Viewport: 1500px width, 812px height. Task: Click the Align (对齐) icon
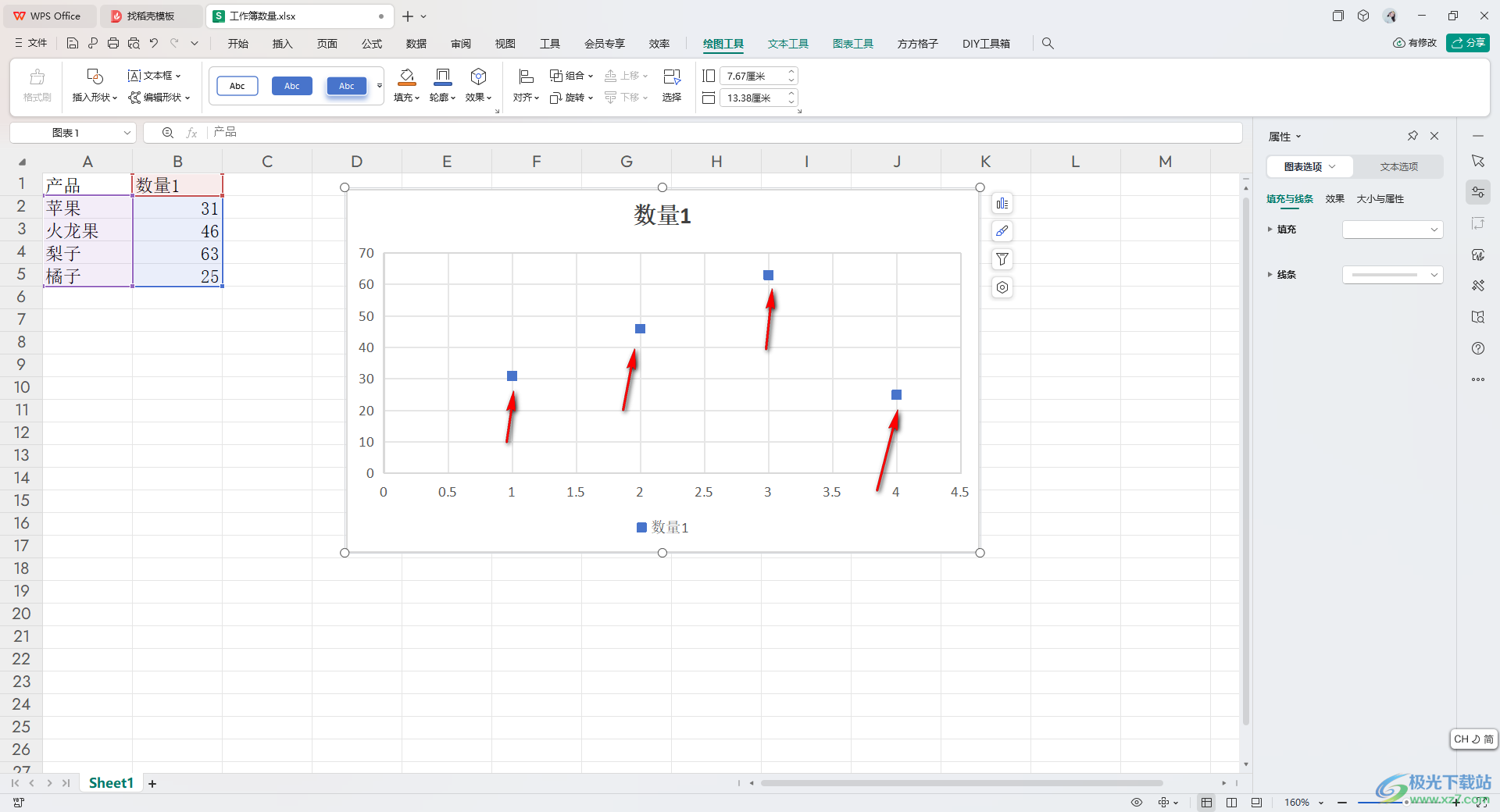pos(526,77)
